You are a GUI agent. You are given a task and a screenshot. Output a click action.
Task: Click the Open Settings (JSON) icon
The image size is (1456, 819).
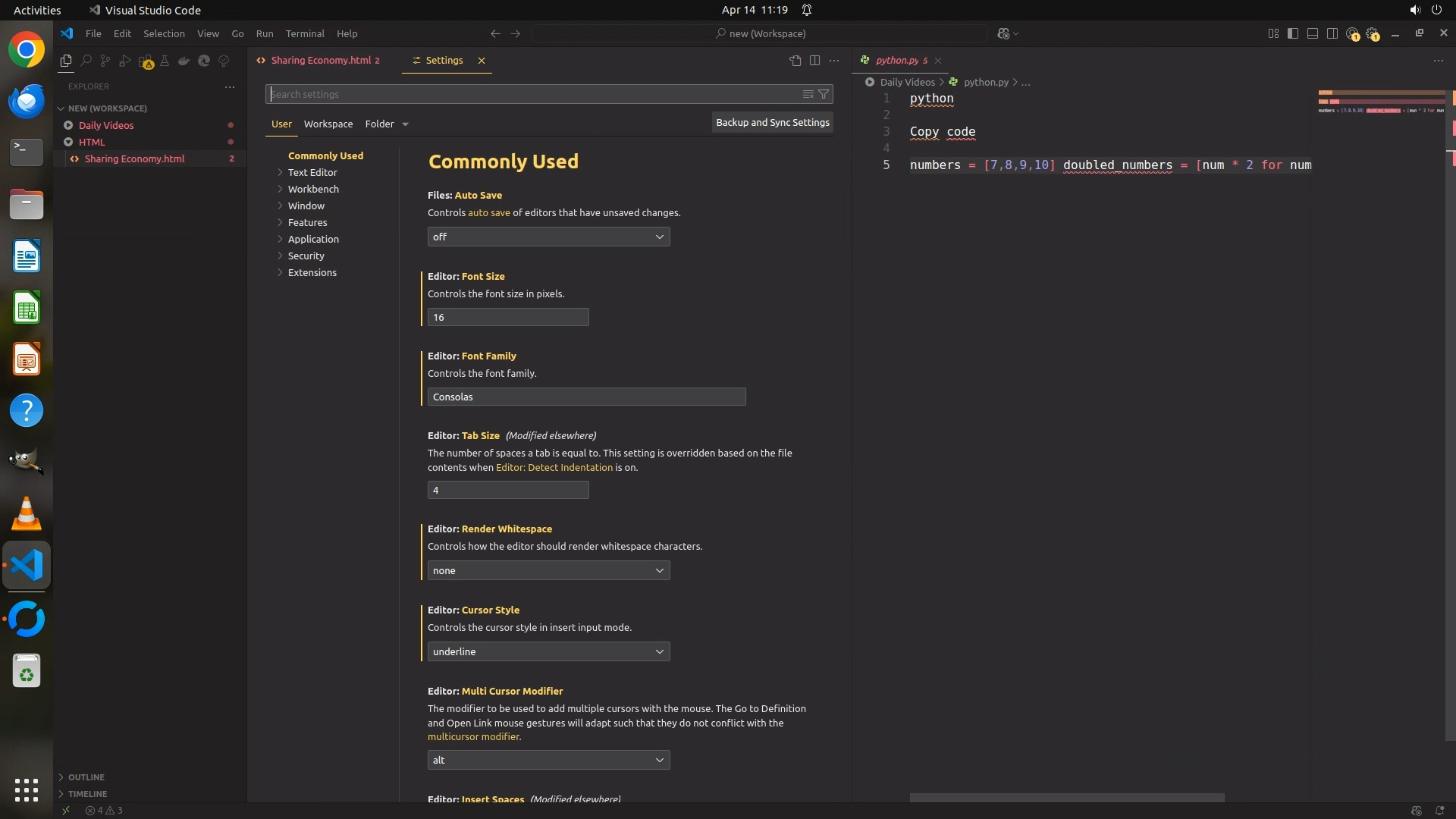pyautogui.click(x=795, y=61)
